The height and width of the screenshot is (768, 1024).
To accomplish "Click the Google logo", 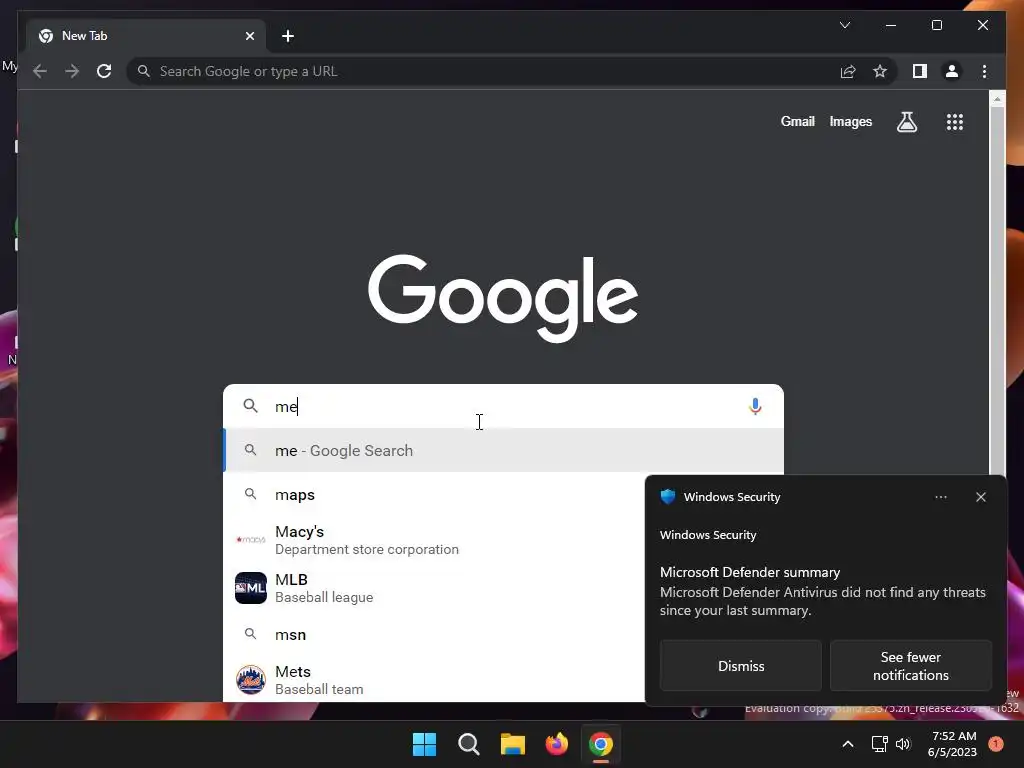I will (503, 298).
